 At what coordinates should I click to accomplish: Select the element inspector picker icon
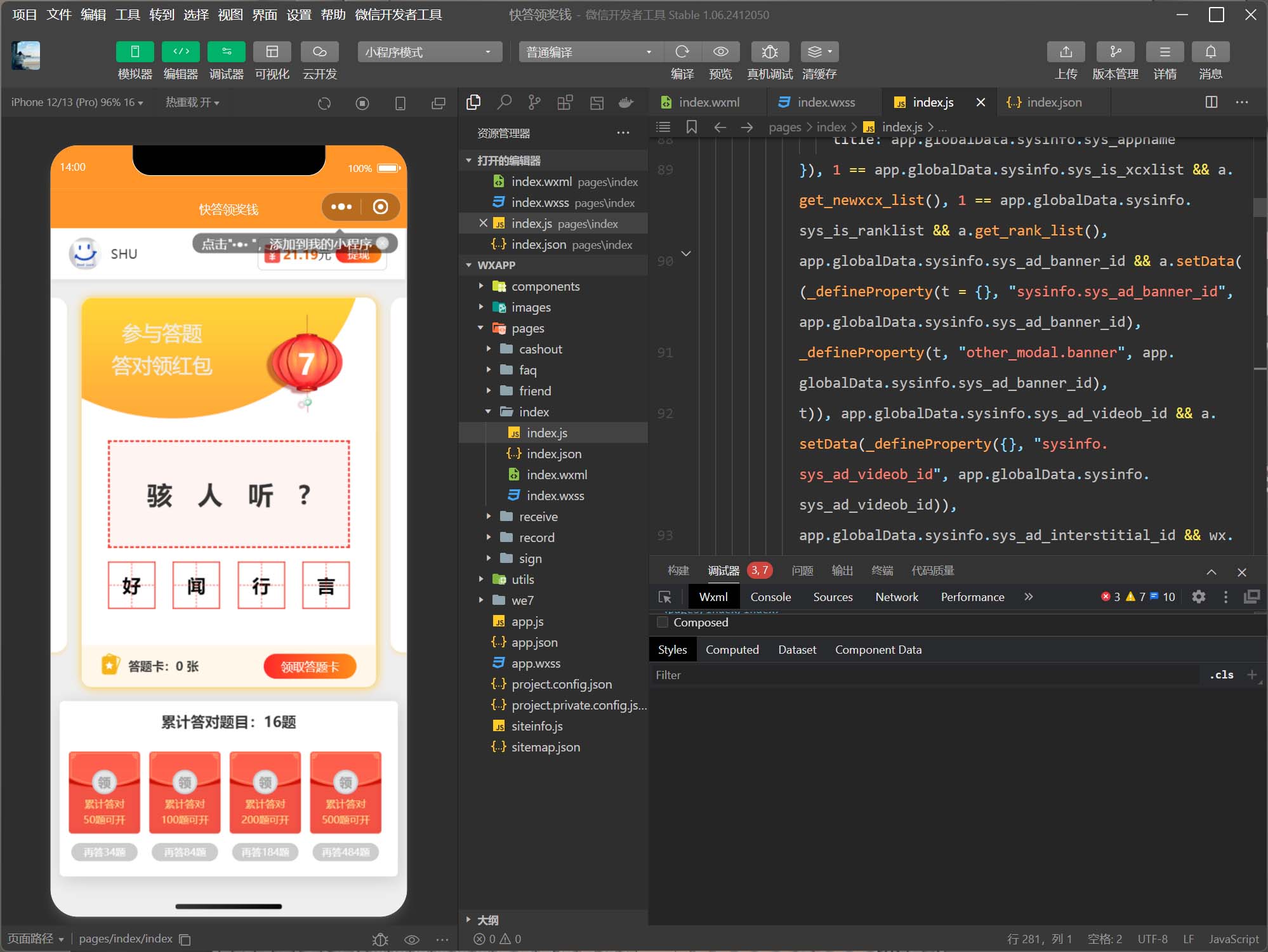coord(665,597)
